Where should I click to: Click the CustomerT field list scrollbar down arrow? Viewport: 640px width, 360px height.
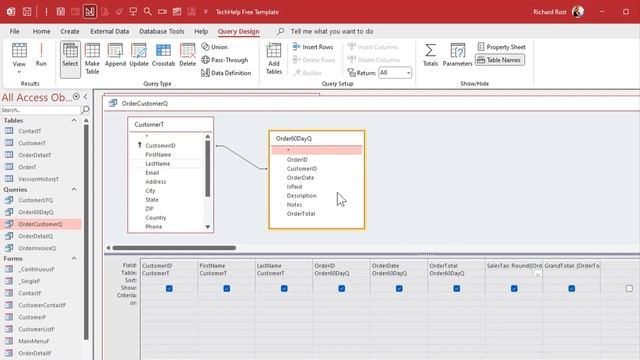[x=207, y=227]
